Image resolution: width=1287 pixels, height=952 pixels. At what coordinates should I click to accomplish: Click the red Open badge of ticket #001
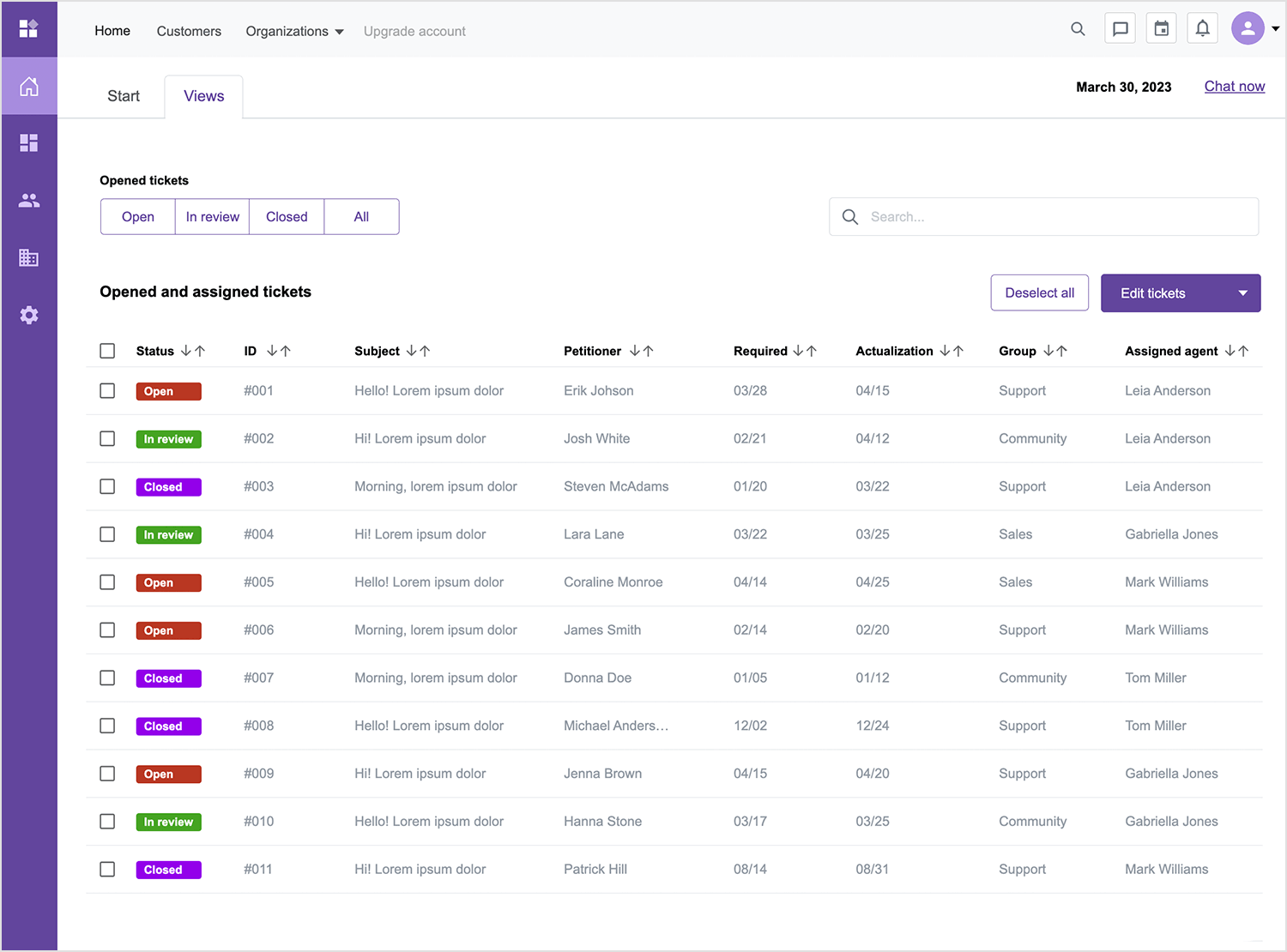point(169,391)
